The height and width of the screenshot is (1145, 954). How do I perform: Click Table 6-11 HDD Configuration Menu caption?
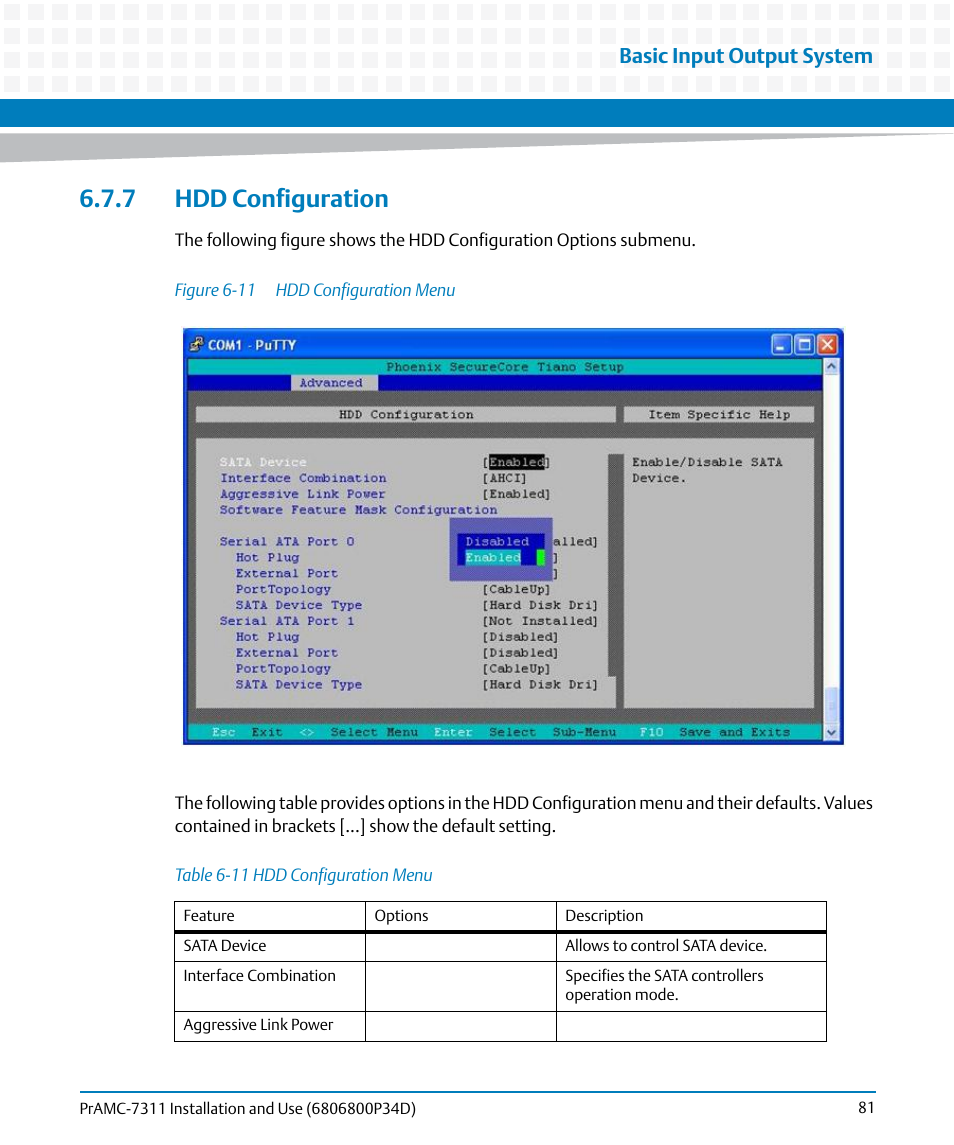303,875
